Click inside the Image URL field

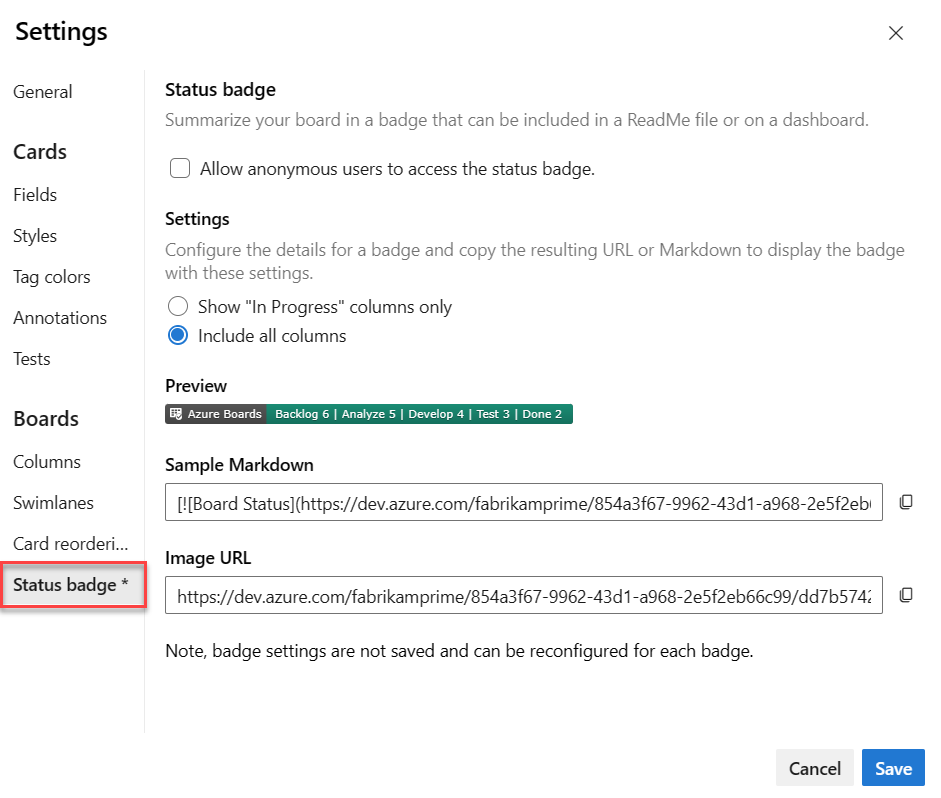[x=520, y=595]
